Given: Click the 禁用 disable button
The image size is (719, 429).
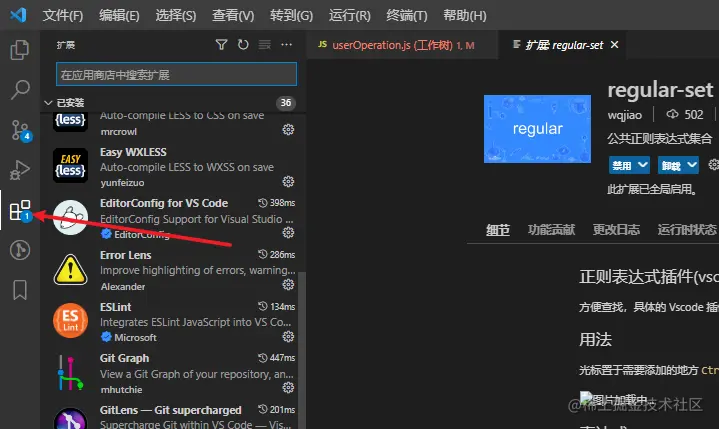Looking at the screenshot, I should 622,165.
